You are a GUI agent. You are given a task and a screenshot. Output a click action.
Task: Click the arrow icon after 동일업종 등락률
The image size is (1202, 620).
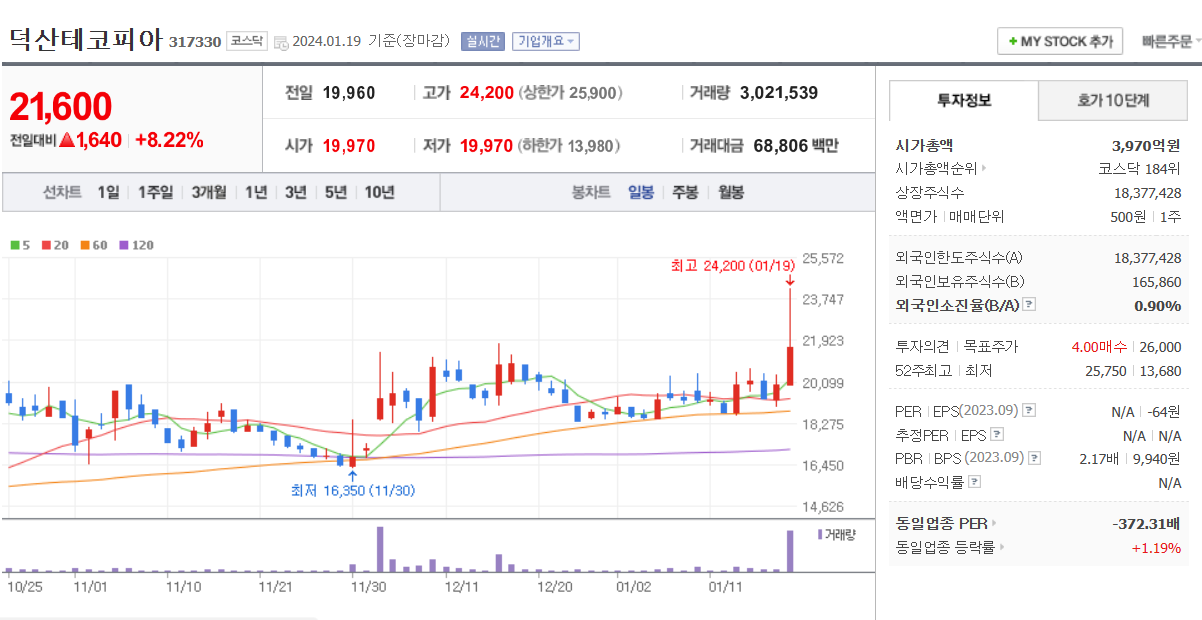click(1002, 547)
